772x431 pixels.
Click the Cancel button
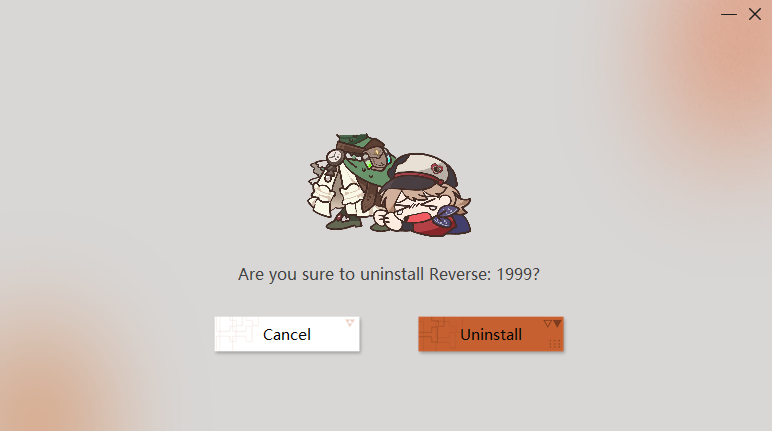pos(287,334)
